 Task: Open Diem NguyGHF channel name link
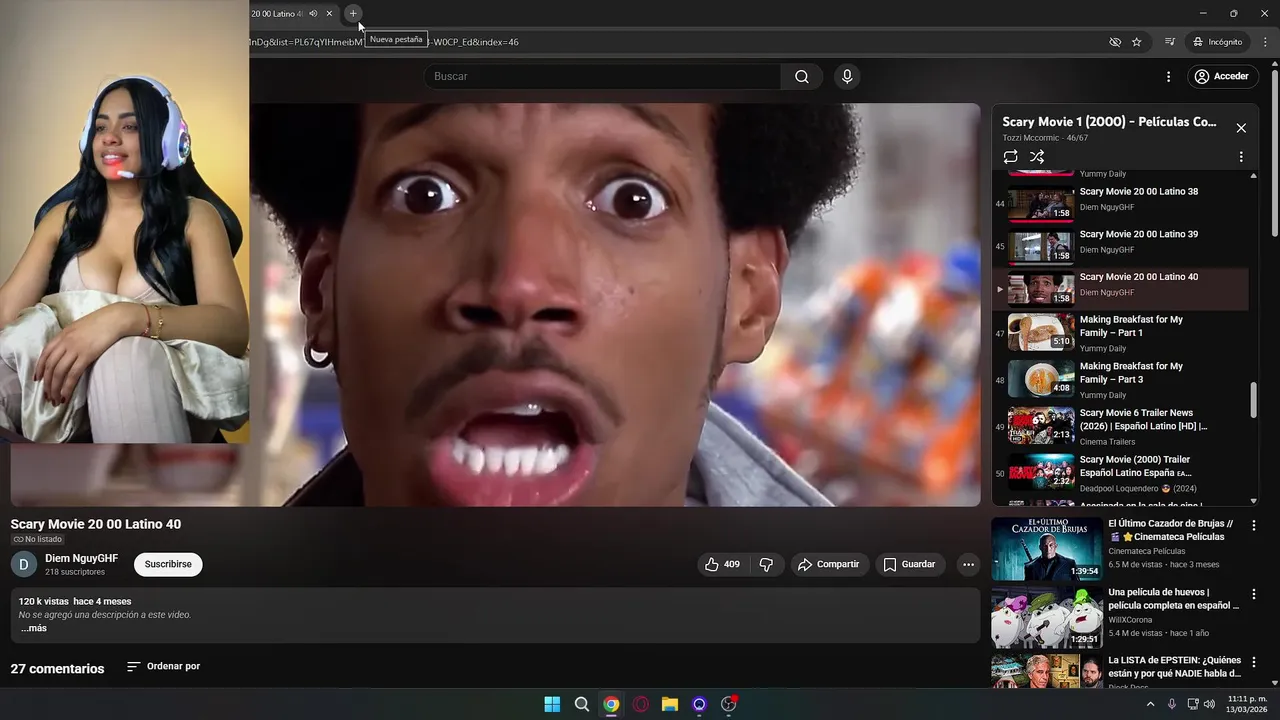point(81,558)
